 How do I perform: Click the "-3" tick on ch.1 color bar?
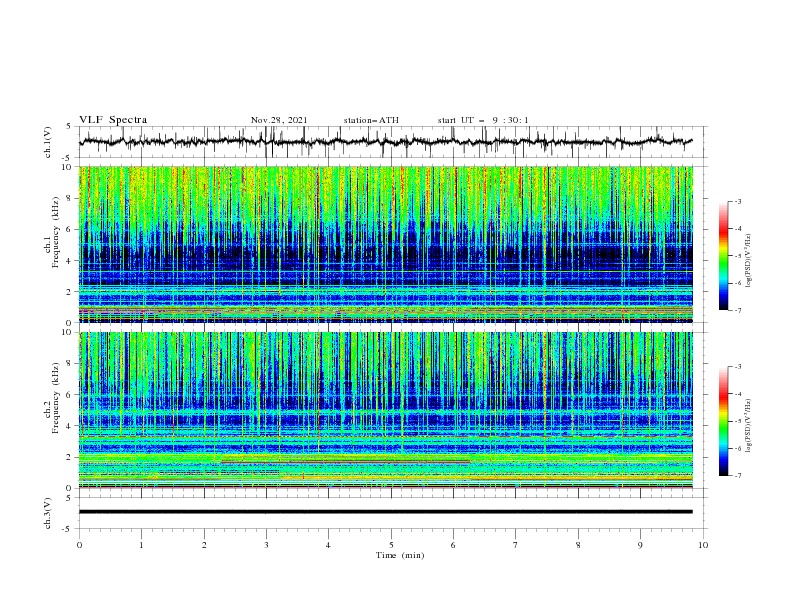click(737, 201)
